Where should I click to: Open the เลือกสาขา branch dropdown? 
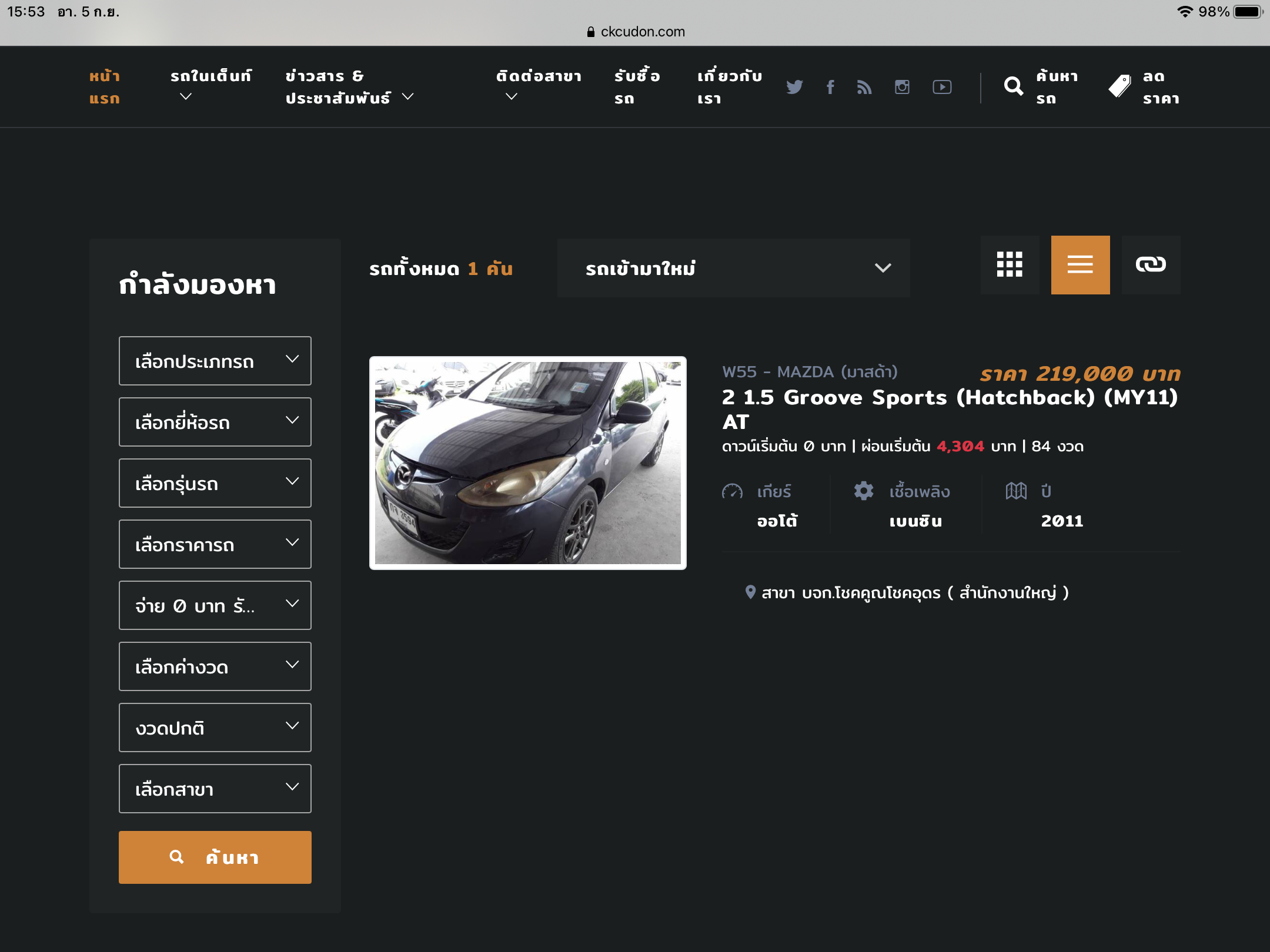point(215,789)
